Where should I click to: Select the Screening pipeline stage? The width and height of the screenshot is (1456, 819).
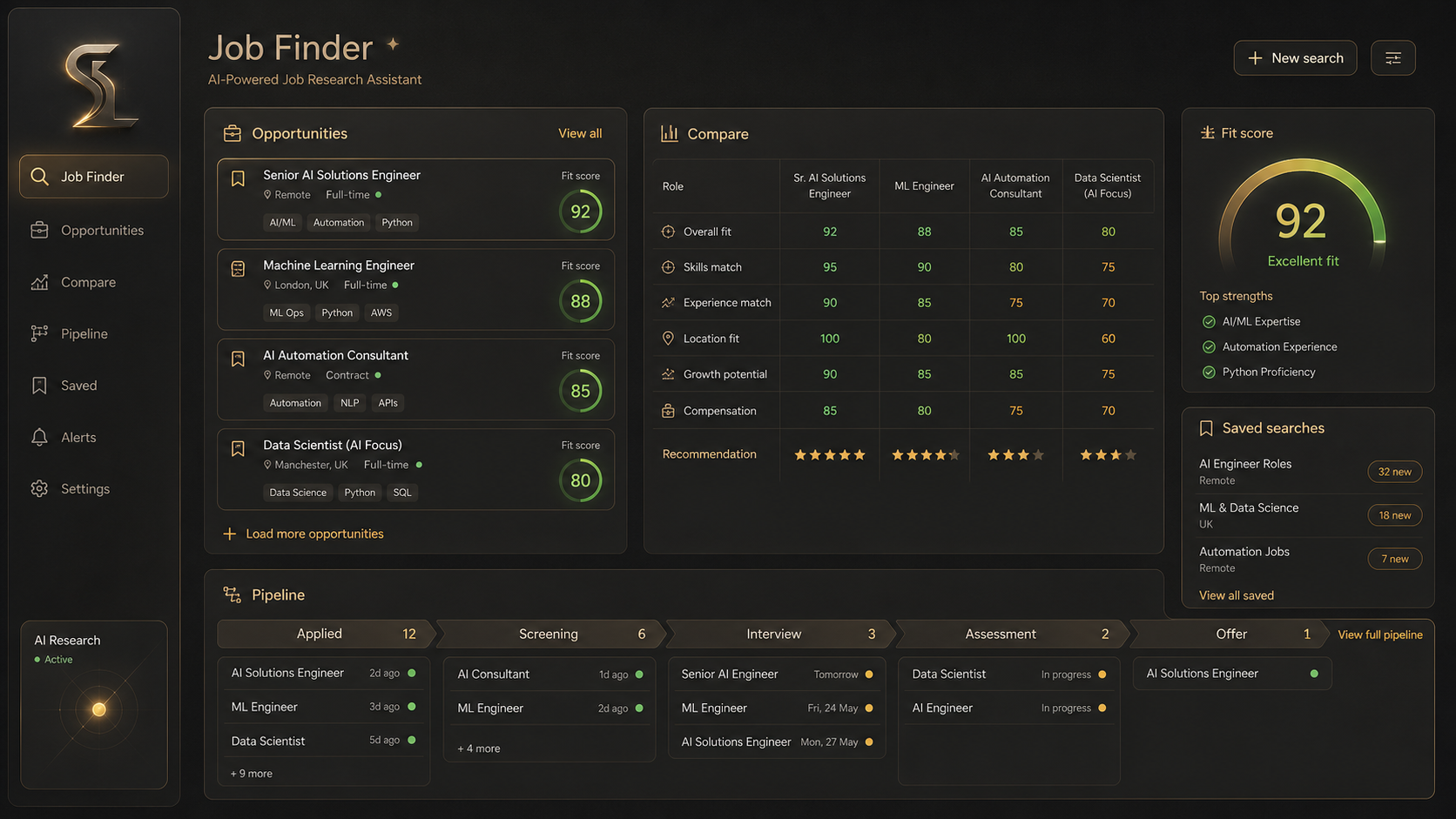point(551,634)
